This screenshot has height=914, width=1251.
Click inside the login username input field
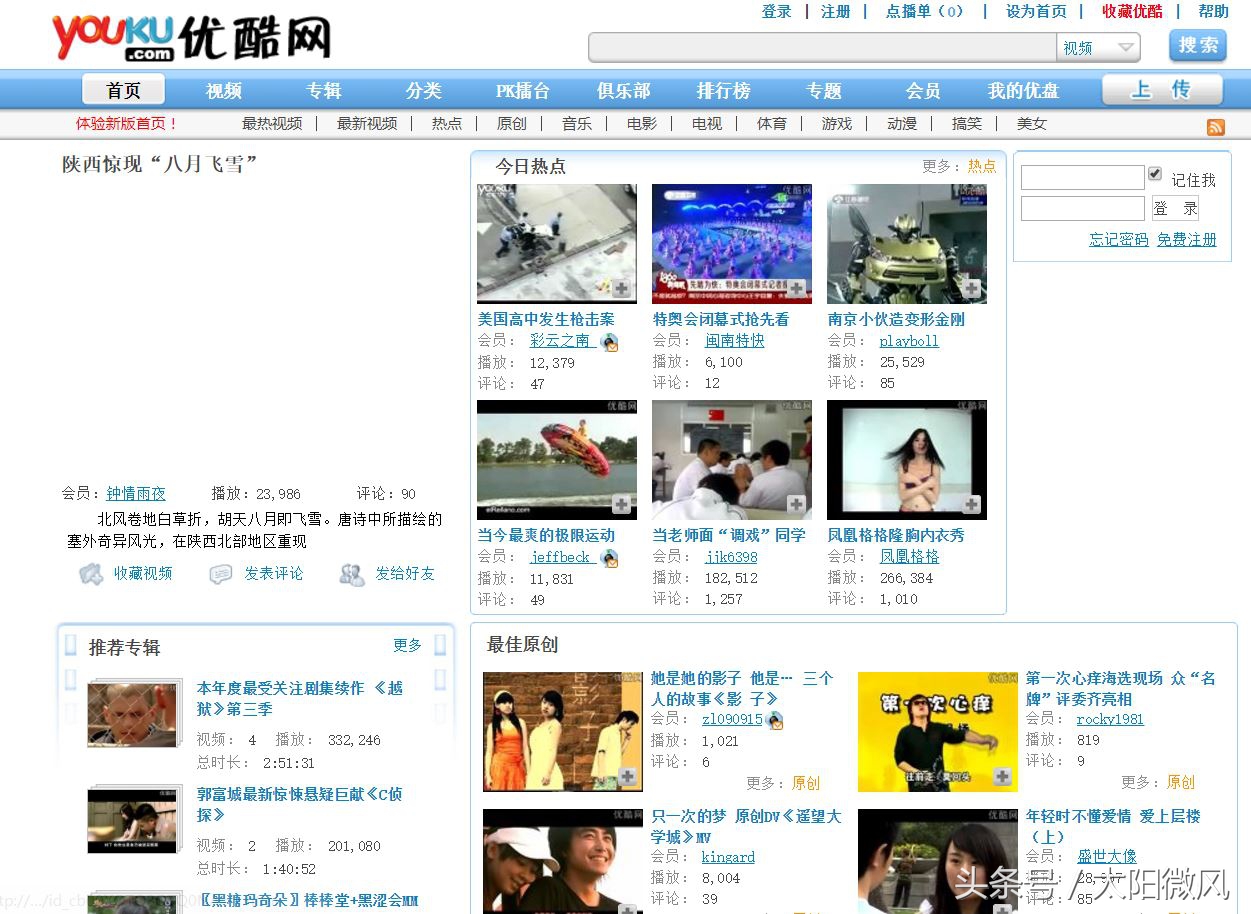[x=1082, y=177]
